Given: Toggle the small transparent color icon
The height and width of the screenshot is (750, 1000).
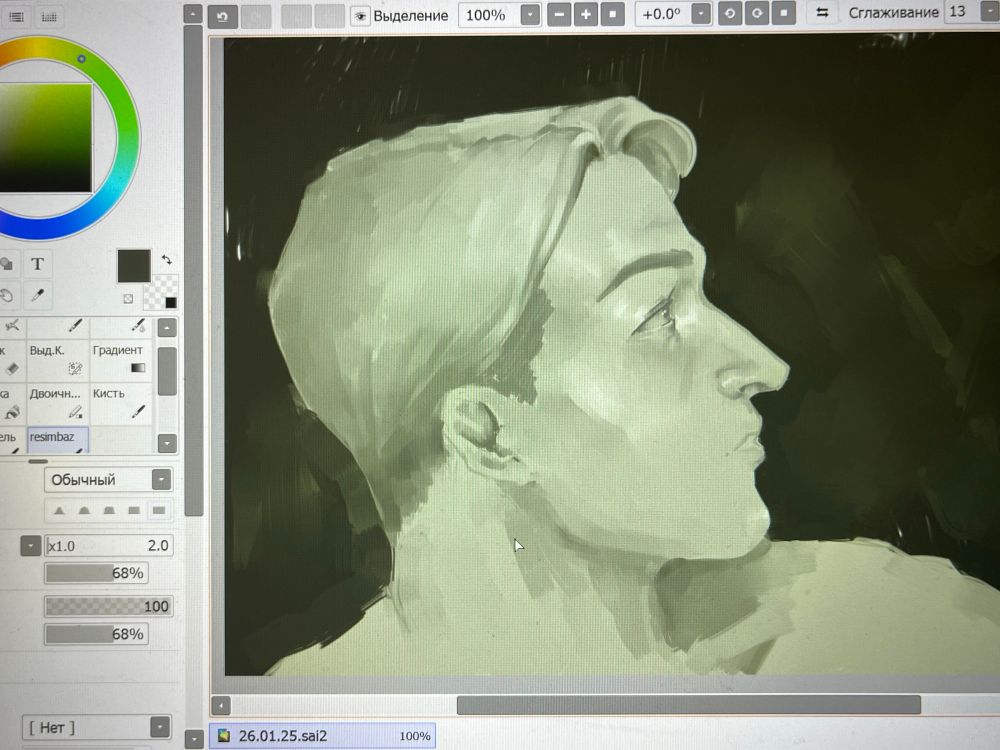Looking at the screenshot, I should point(128,298).
